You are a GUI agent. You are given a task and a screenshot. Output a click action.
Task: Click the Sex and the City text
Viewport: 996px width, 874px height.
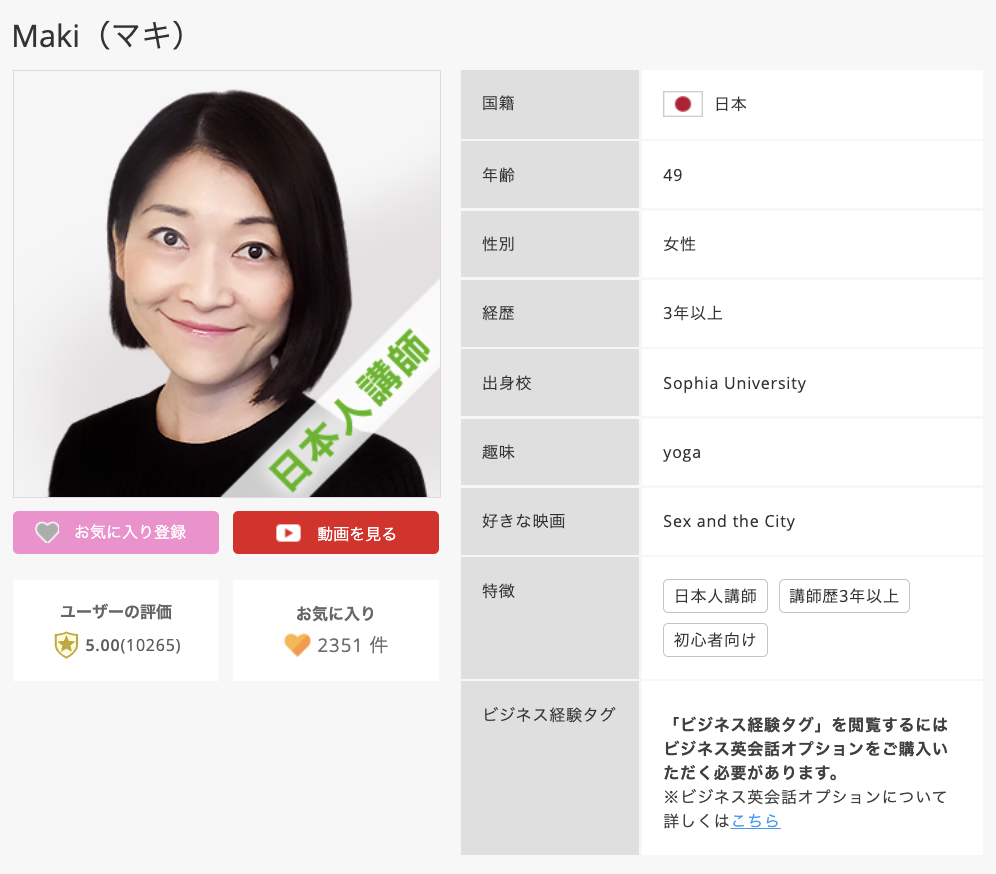coord(728,521)
